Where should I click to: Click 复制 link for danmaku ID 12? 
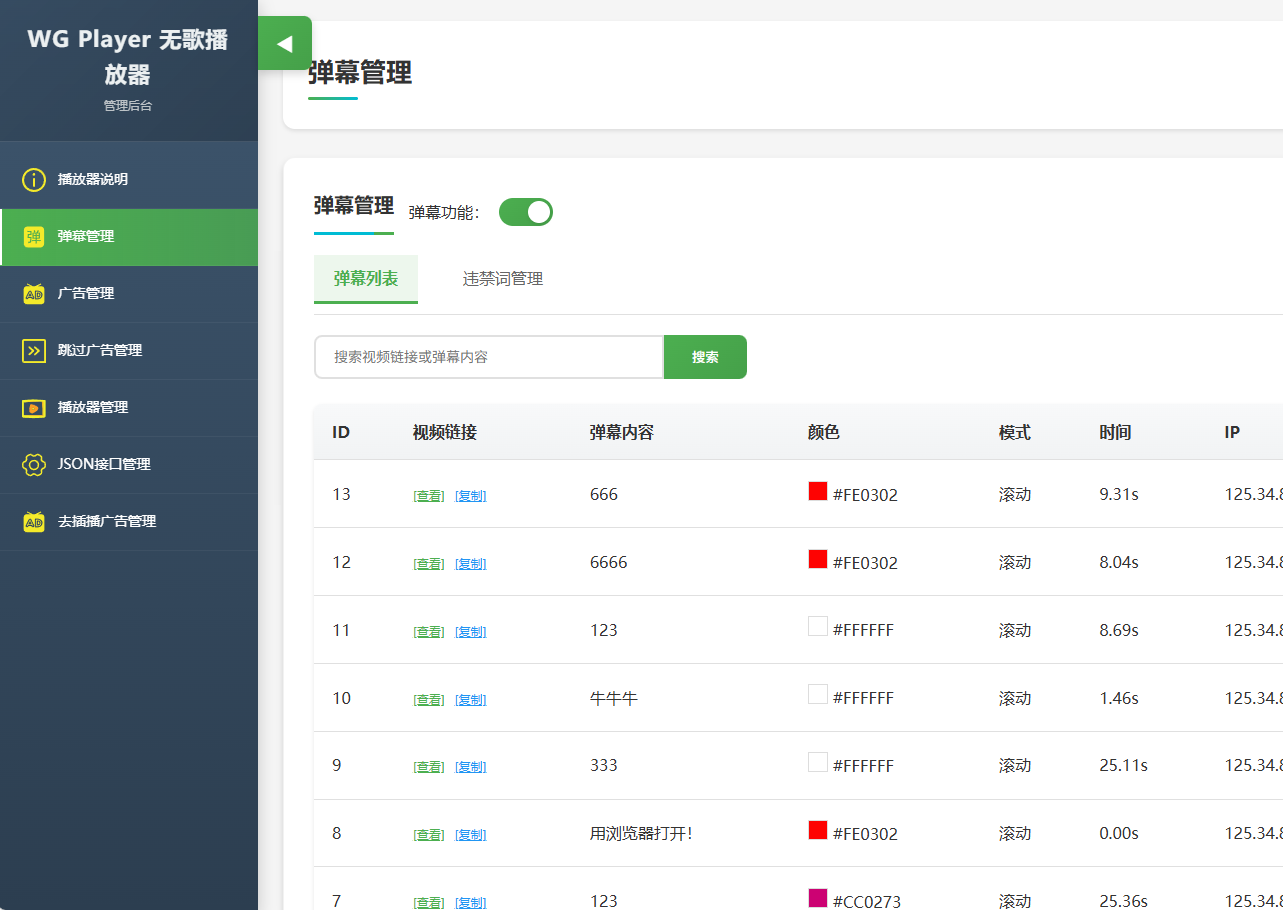(x=470, y=564)
